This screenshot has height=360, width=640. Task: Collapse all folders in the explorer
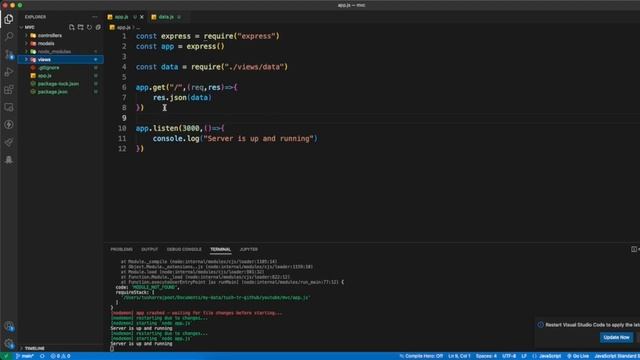point(98,27)
